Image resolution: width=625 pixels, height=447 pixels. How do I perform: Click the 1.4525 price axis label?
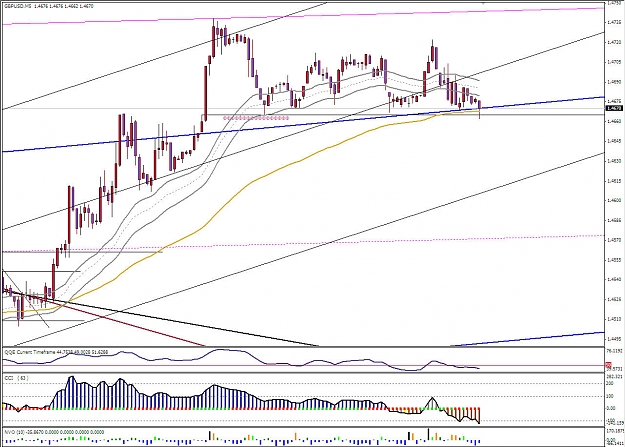click(614, 299)
